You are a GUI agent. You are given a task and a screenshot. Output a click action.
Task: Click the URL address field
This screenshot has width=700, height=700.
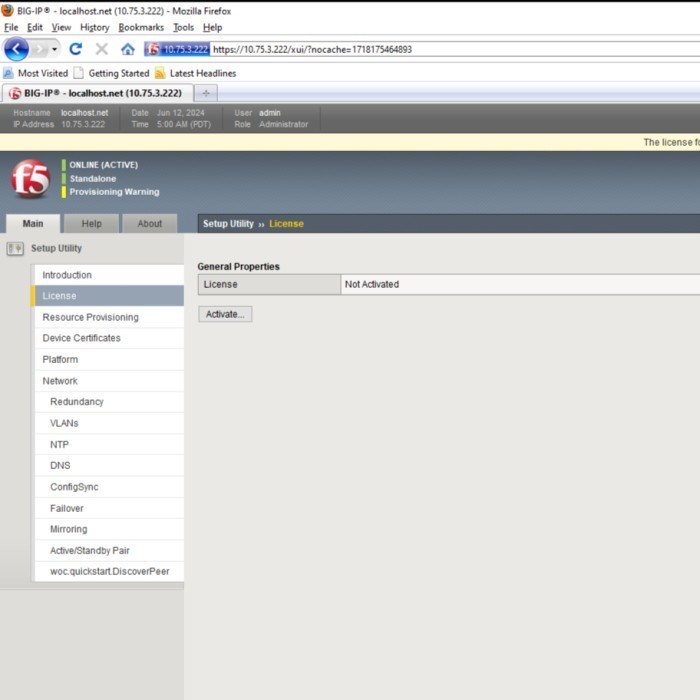pyautogui.click(x=450, y=49)
